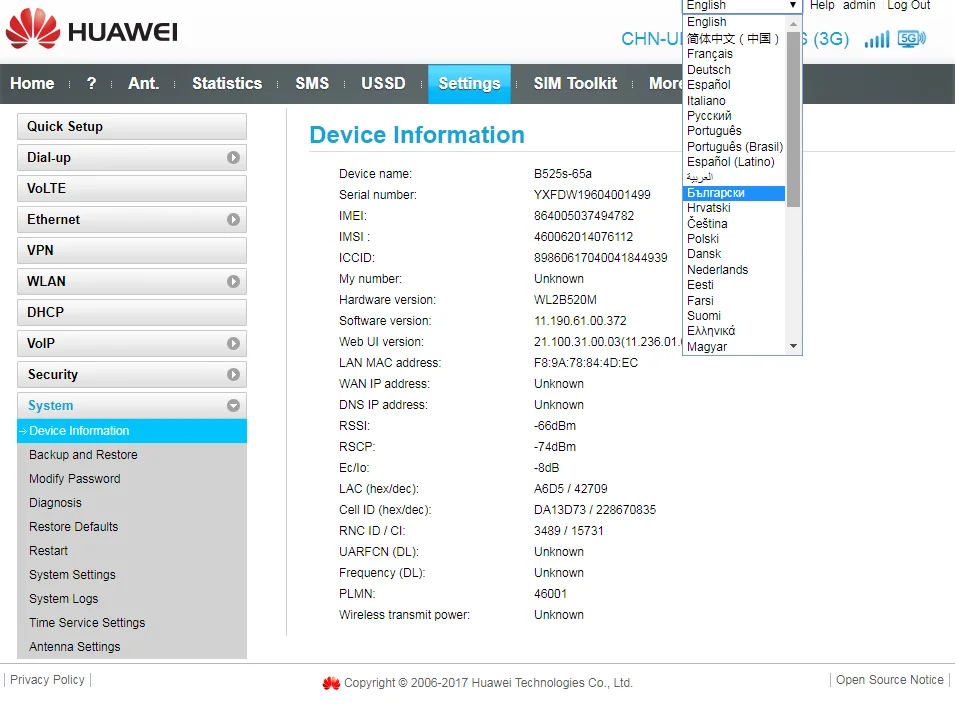Viewport: 959px width, 725px height.
Task: Click the Huawei logo in the header
Action: (x=92, y=29)
